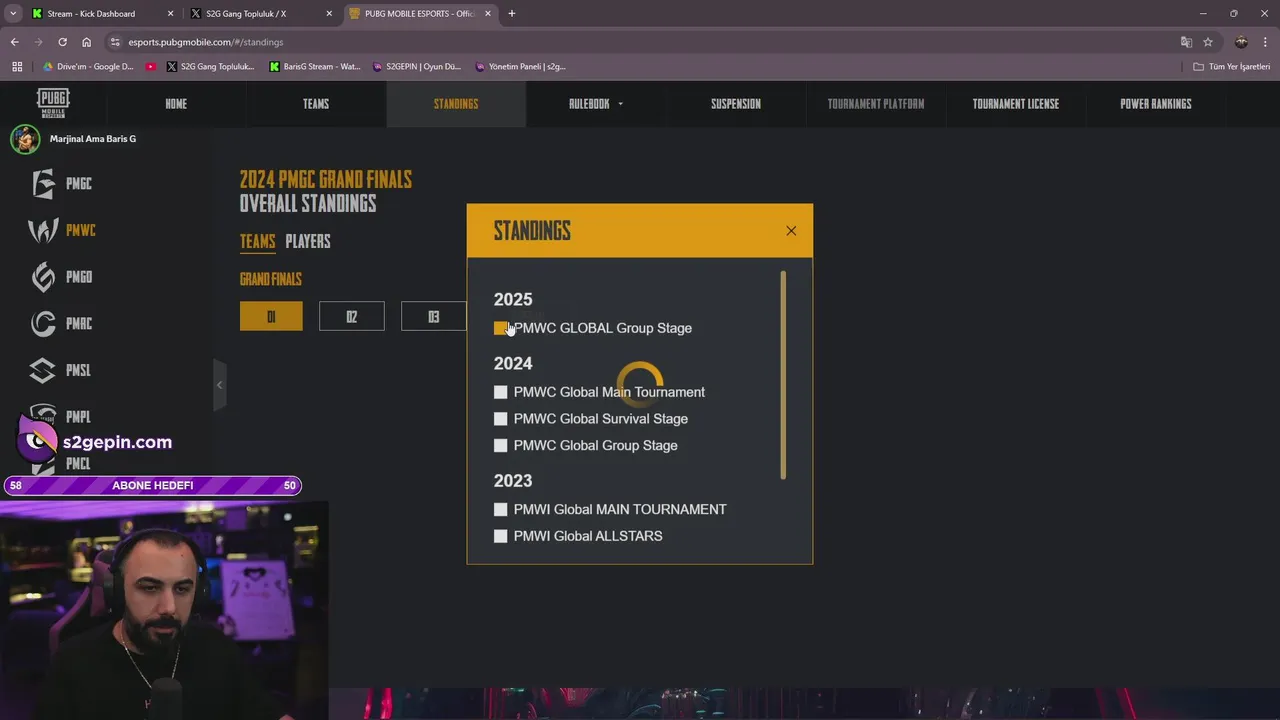The height and width of the screenshot is (720, 1280).
Task: Check PMWC Global Survival Stage box
Action: tap(501, 419)
